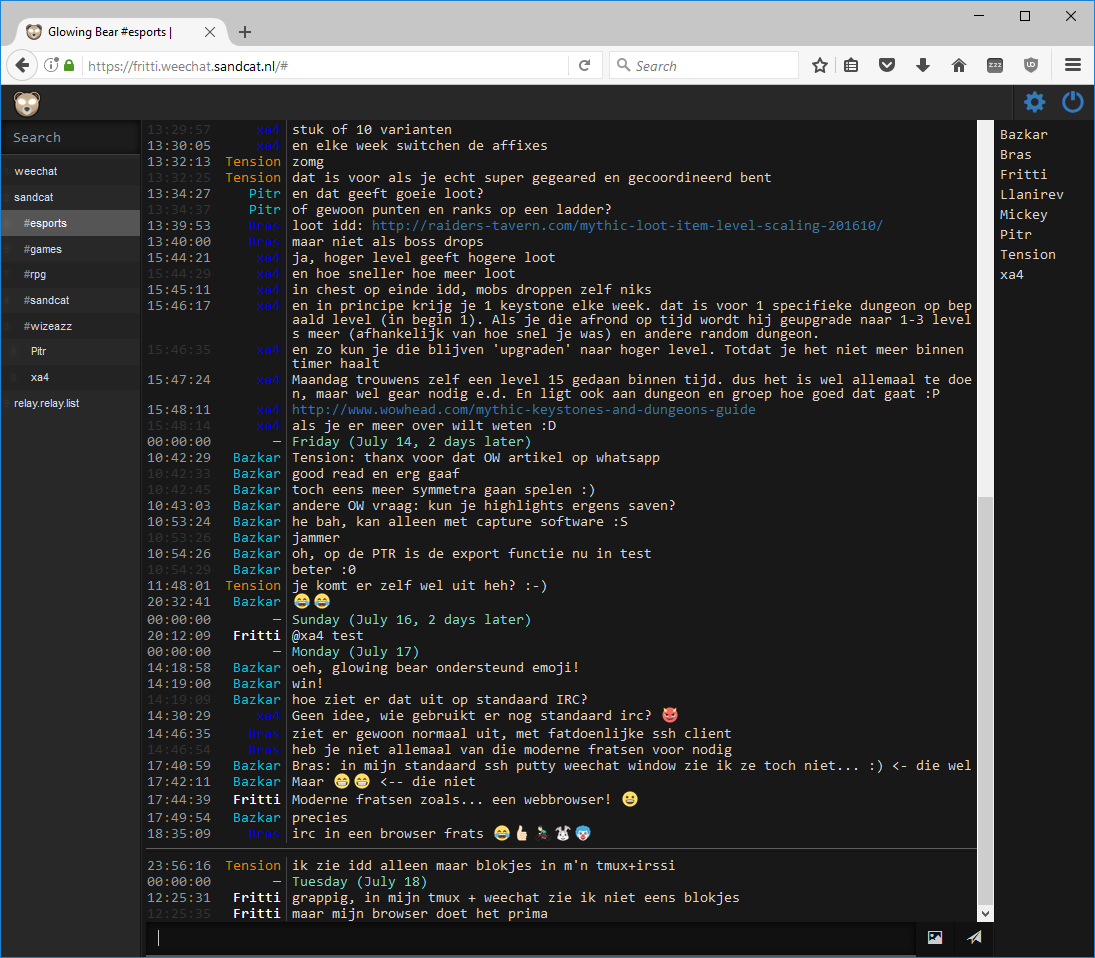Open a new browser tab
1095x958 pixels.
coord(245,32)
